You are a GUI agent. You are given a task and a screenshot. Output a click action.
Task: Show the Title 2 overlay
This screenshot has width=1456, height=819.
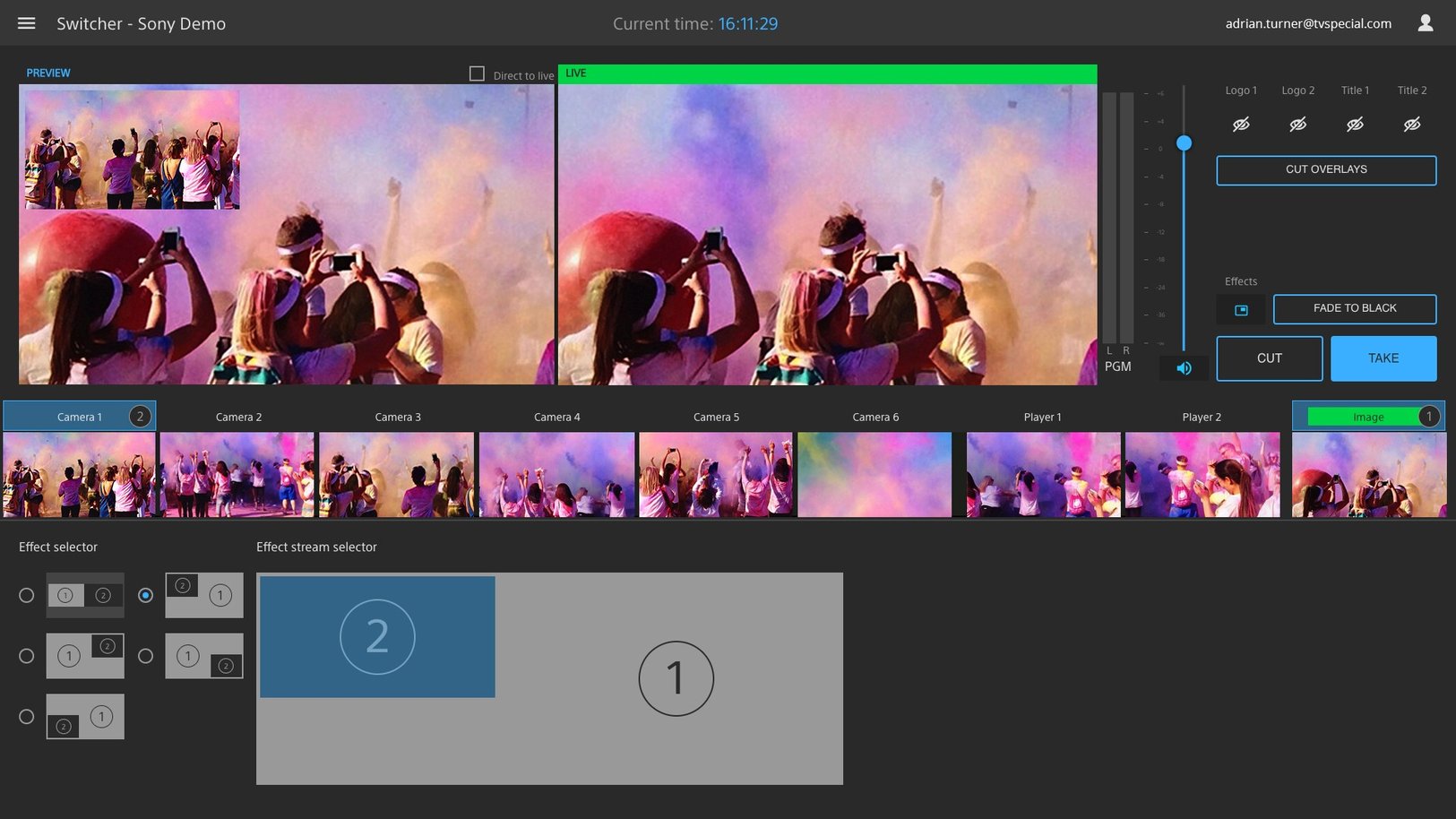point(1412,125)
